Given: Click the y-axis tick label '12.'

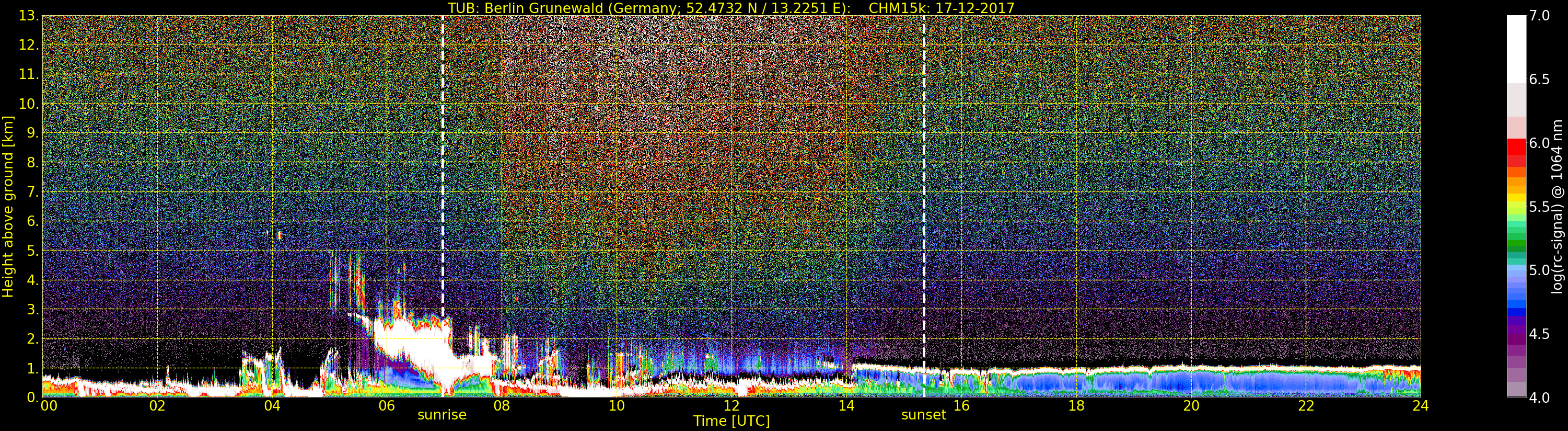Looking at the screenshot, I should 28,45.
